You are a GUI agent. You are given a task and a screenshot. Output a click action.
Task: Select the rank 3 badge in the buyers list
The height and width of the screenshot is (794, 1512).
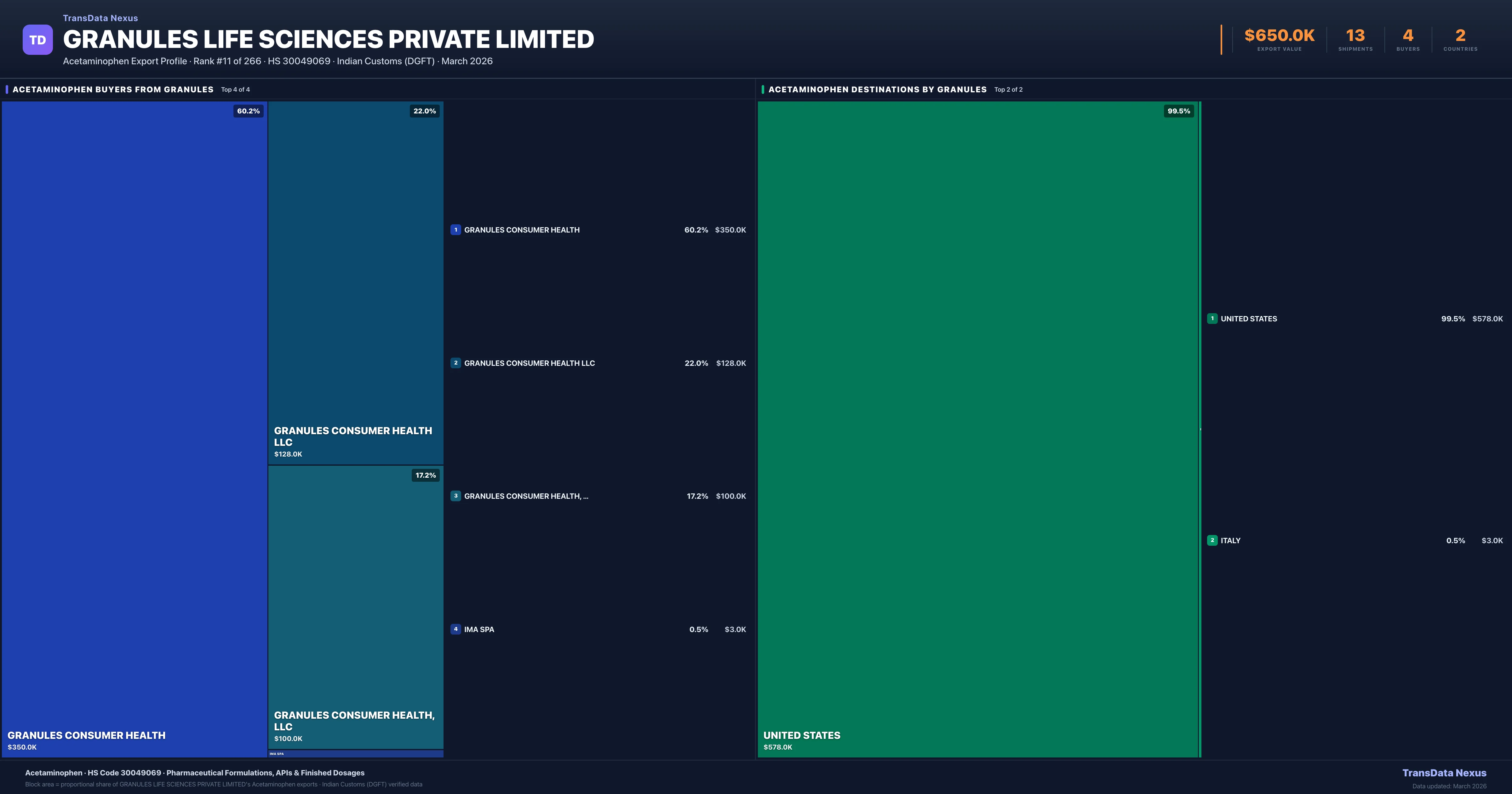[x=456, y=496]
